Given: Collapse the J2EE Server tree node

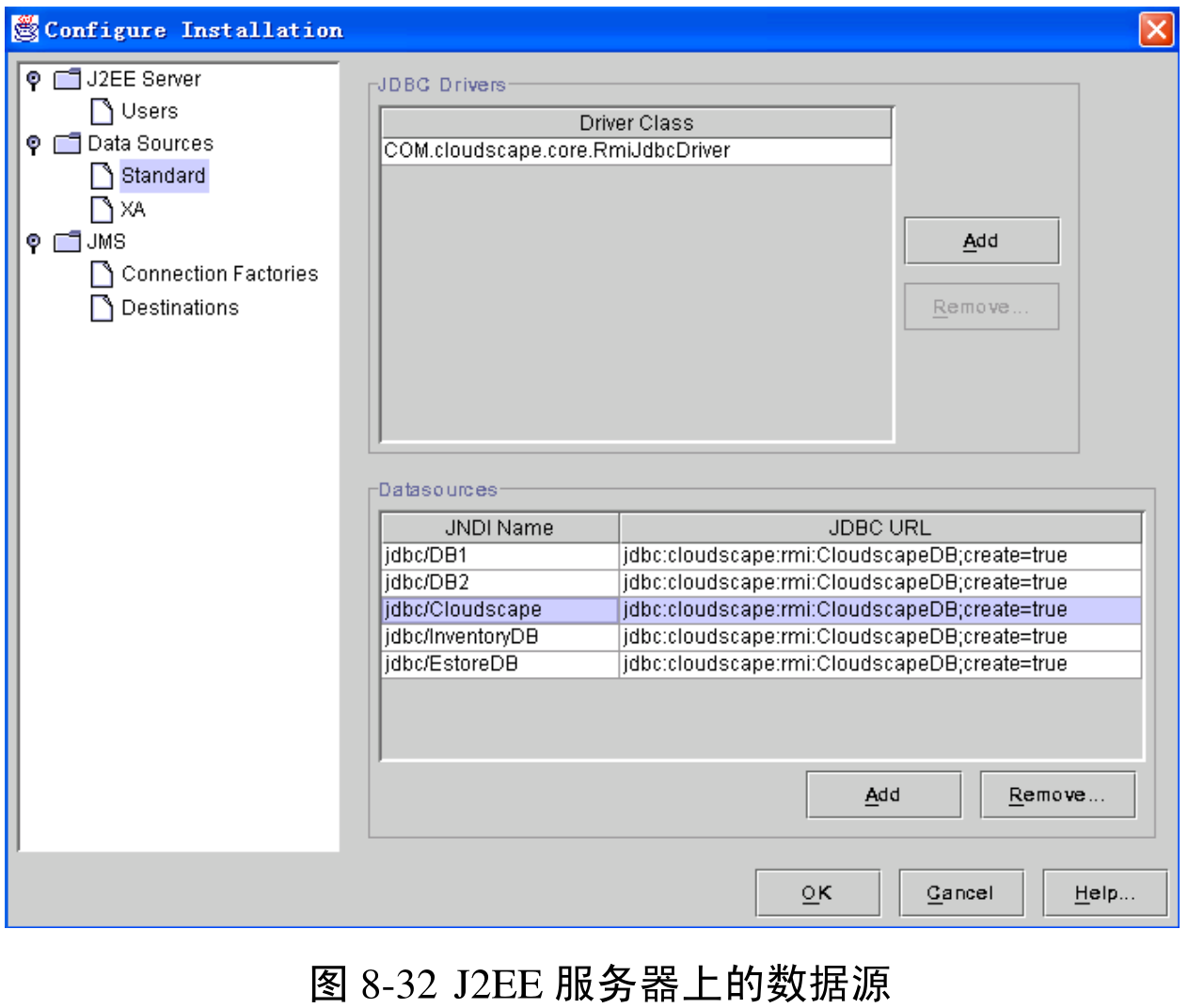Looking at the screenshot, I should (x=34, y=79).
